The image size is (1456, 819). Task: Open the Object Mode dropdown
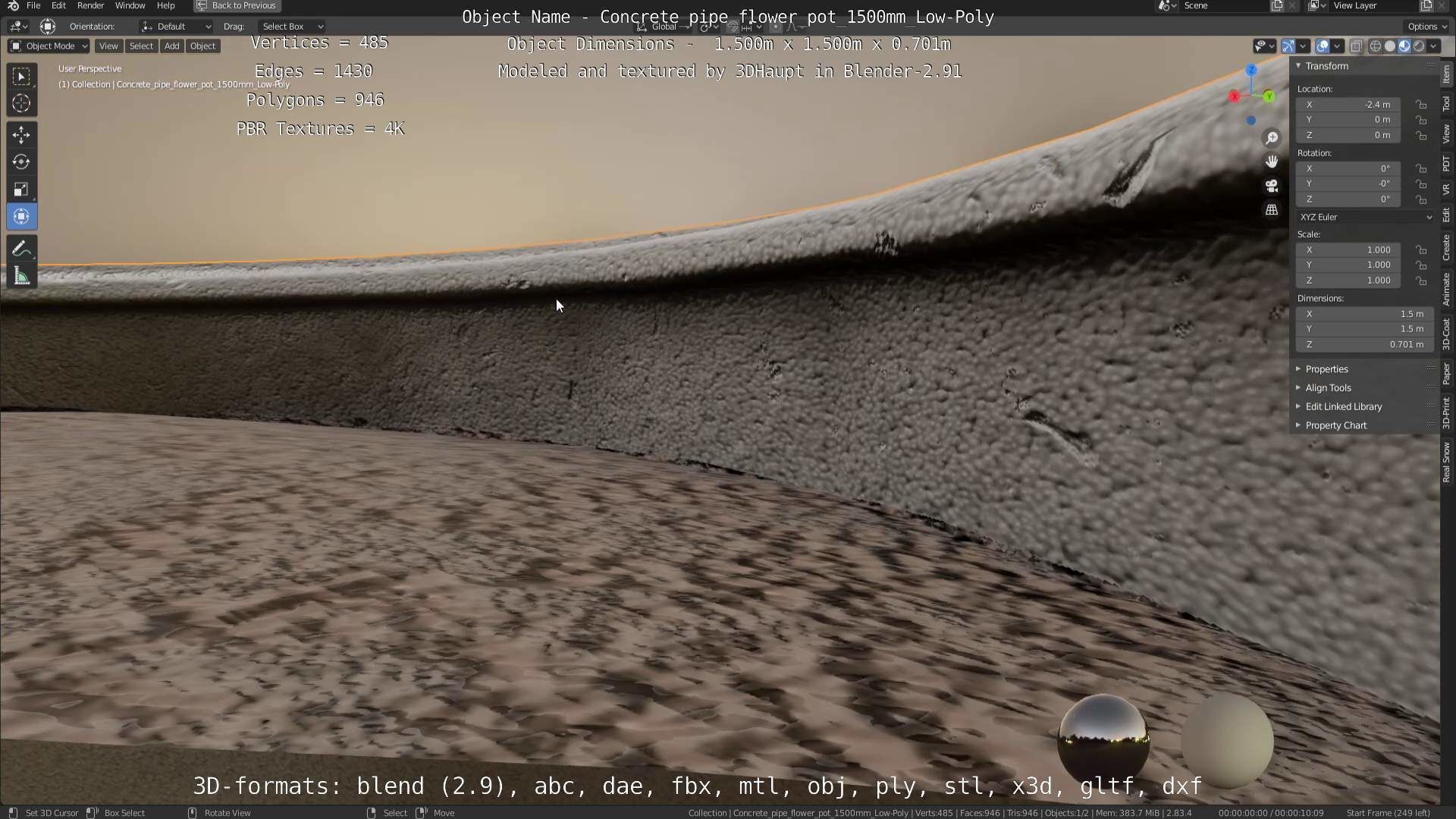click(x=49, y=46)
